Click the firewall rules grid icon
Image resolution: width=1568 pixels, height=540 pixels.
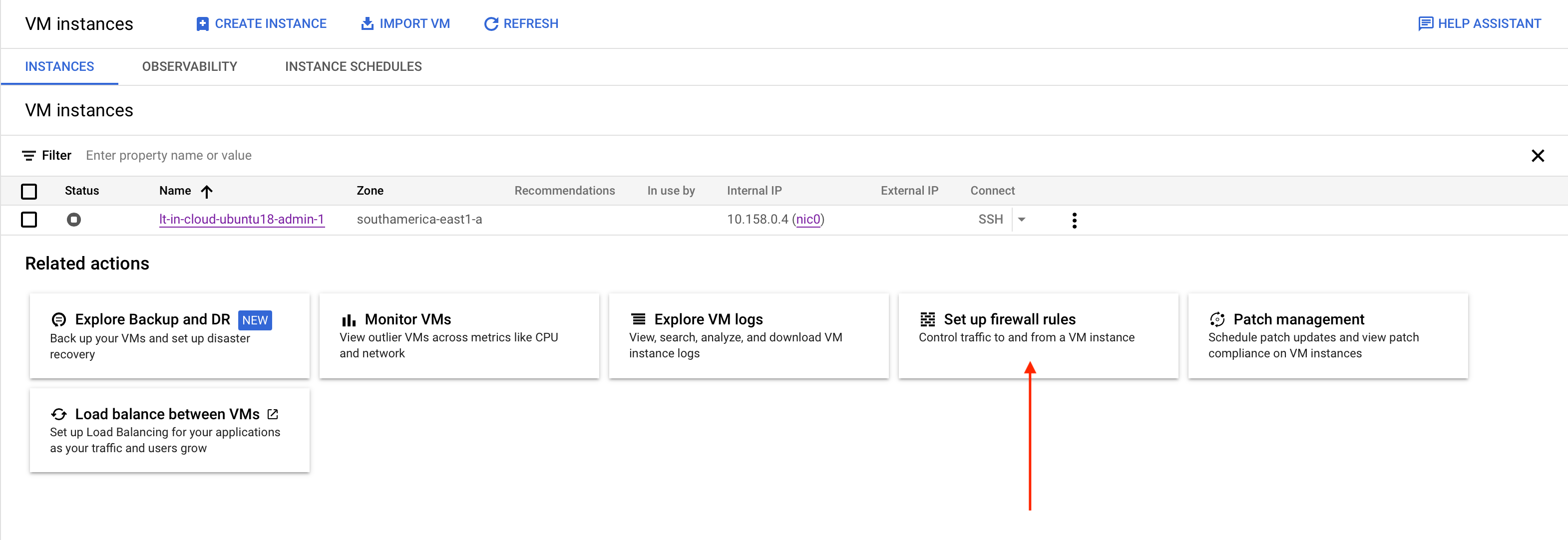coord(928,319)
